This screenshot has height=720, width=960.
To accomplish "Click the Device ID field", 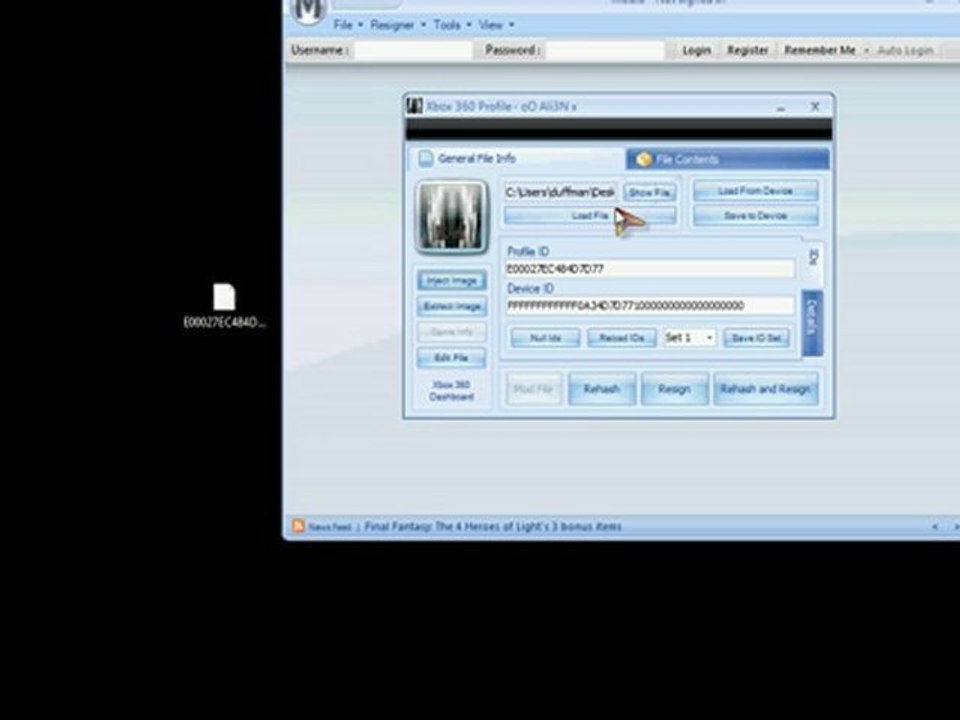I will (650, 306).
